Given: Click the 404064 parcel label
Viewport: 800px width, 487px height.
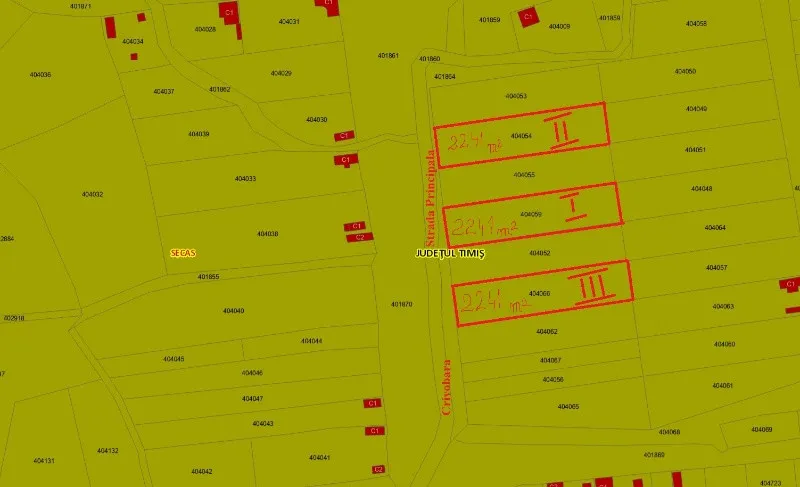Looking at the screenshot, I should click(x=715, y=228).
